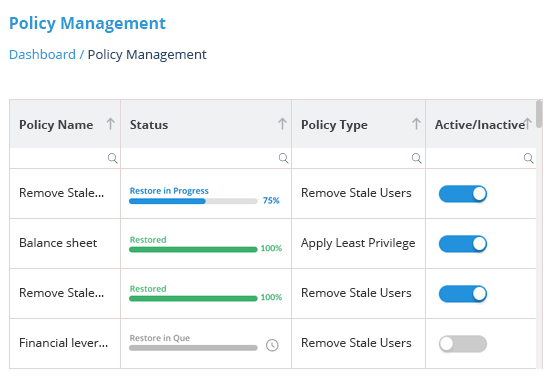Click clock icon in Restore in Que row
This screenshot has width=552, height=380.
(272, 345)
